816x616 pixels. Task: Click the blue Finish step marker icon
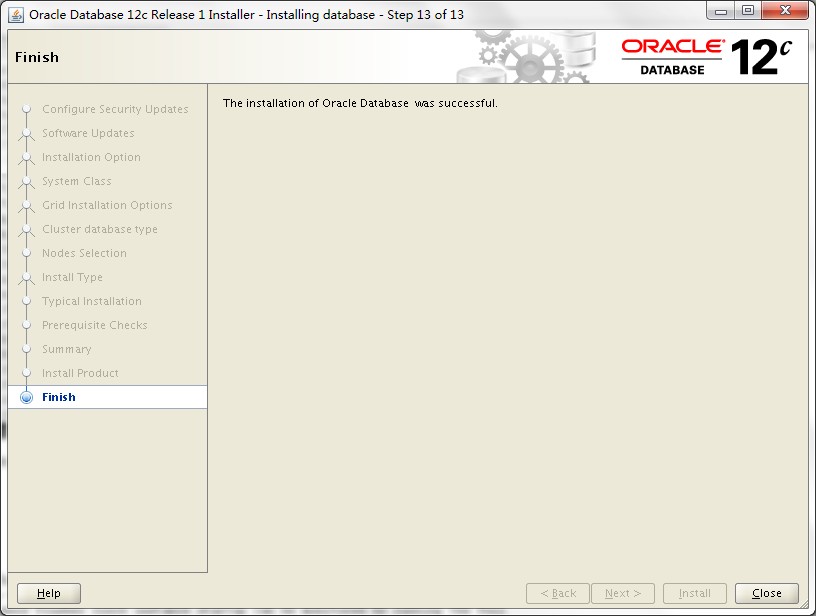pyautogui.click(x=26, y=397)
